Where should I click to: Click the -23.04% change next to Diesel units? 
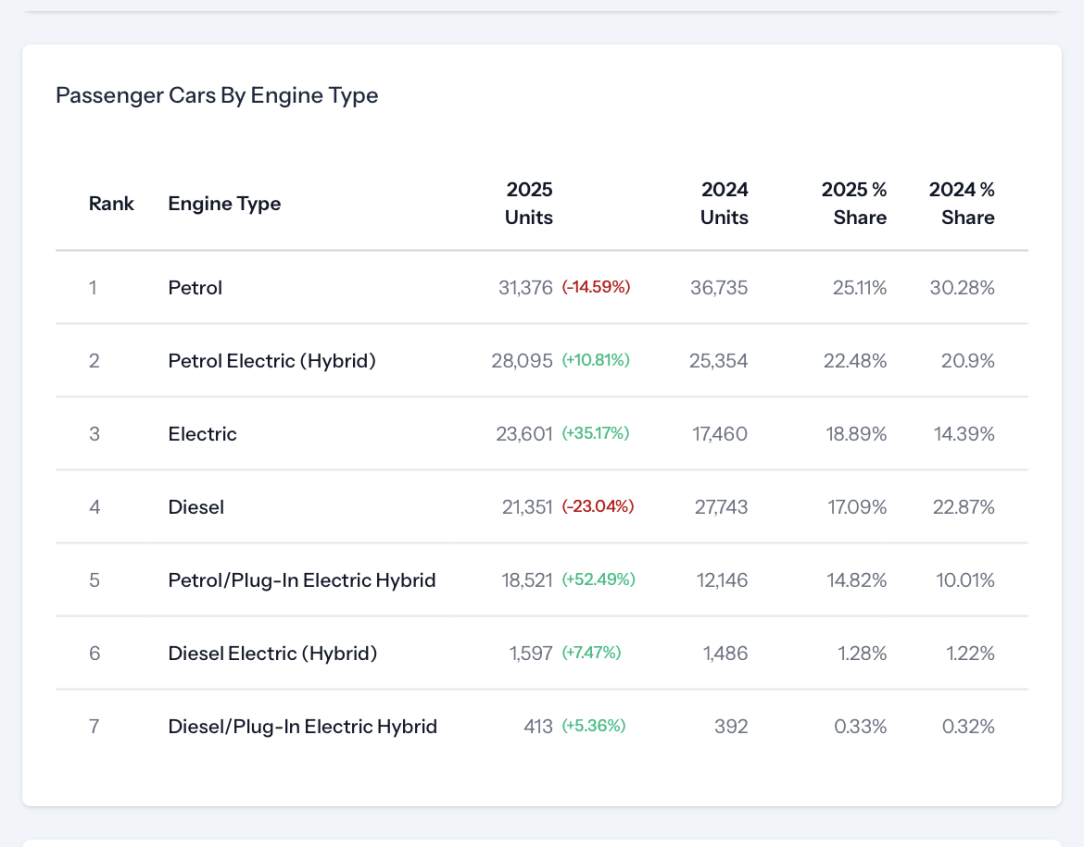click(x=598, y=506)
